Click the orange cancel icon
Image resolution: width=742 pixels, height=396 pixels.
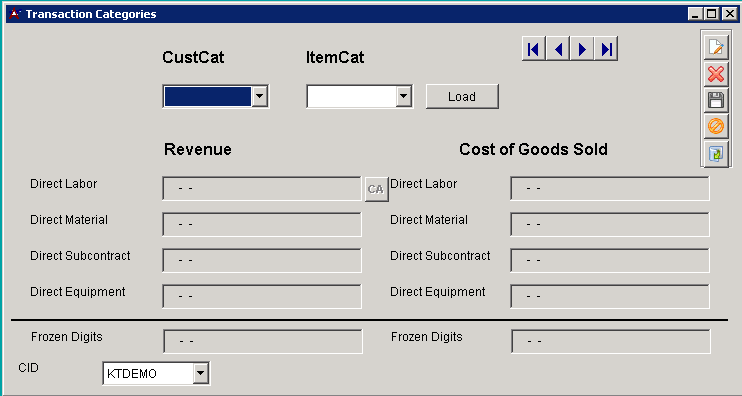click(716, 127)
